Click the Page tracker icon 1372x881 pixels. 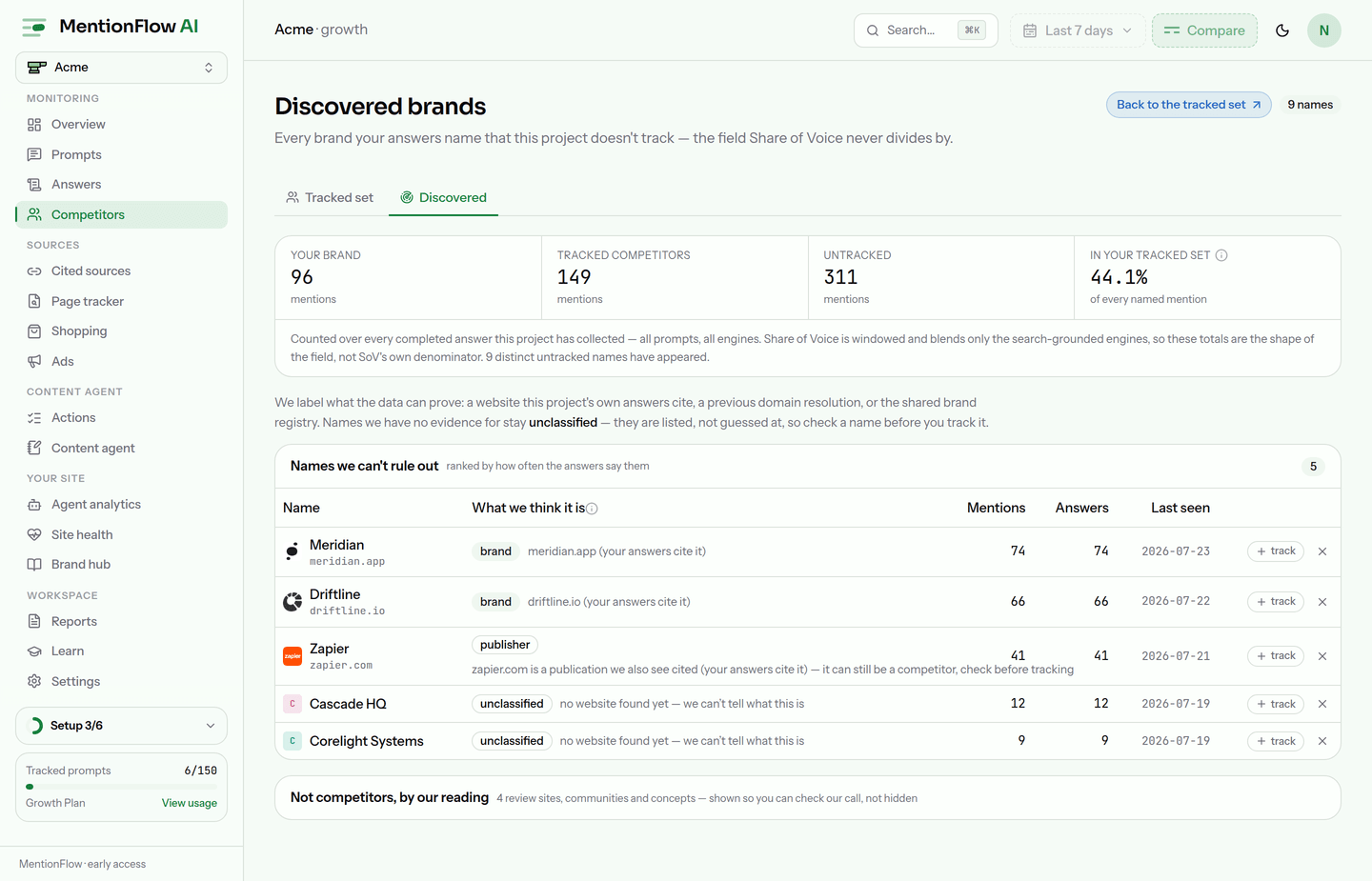point(34,301)
